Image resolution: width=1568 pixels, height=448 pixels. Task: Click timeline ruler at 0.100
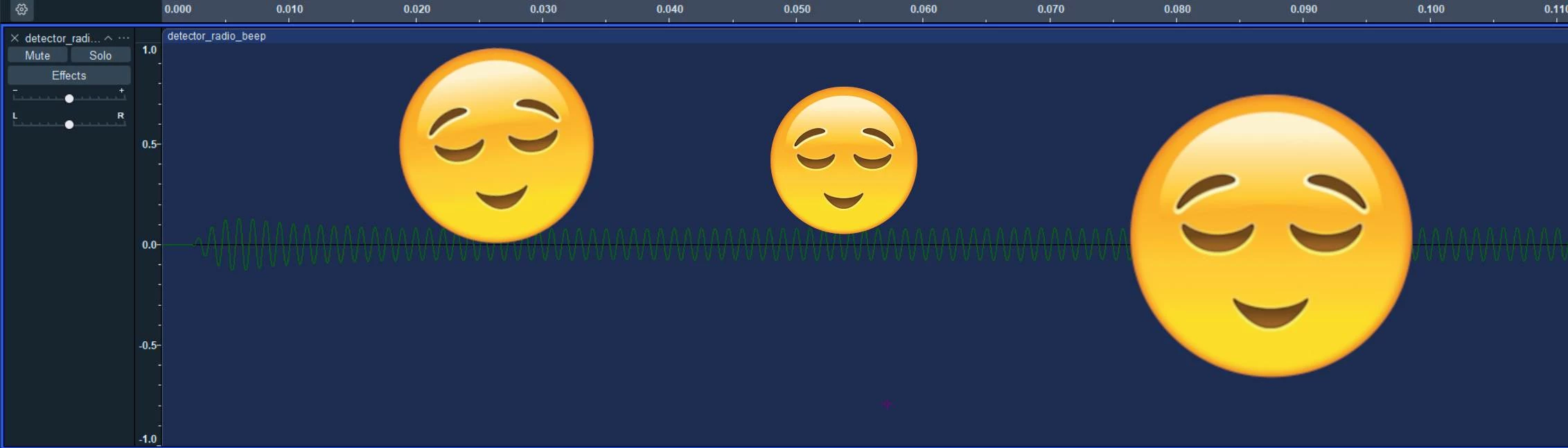1431,10
